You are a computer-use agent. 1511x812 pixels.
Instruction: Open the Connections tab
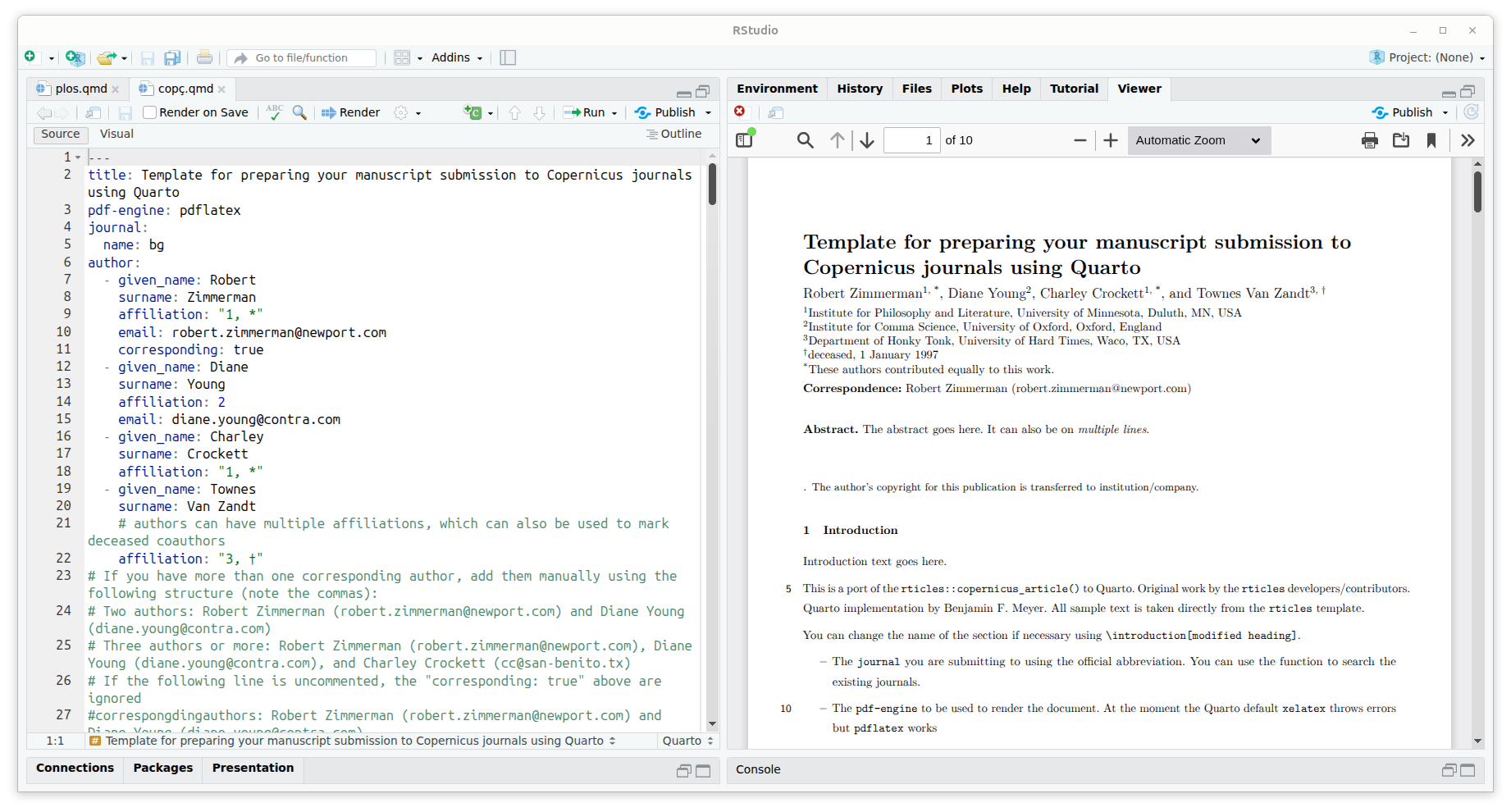[75, 768]
